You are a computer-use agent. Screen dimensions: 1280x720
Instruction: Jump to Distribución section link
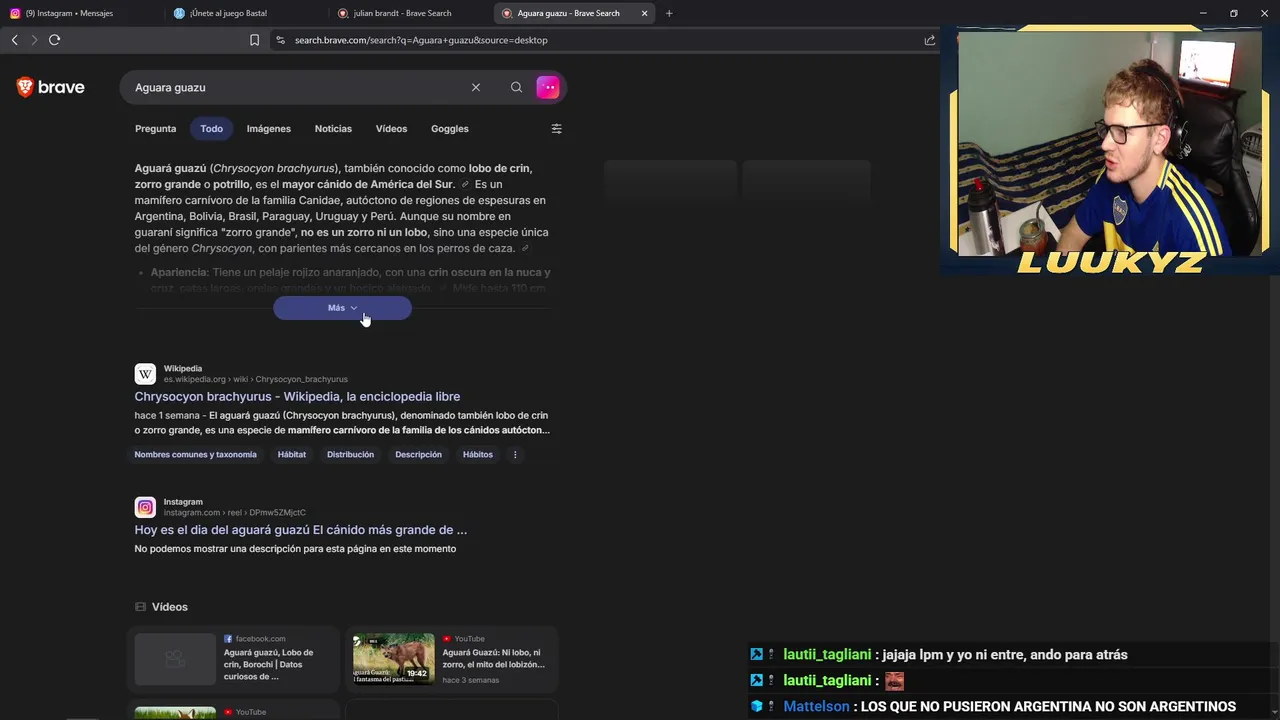(x=350, y=455)
